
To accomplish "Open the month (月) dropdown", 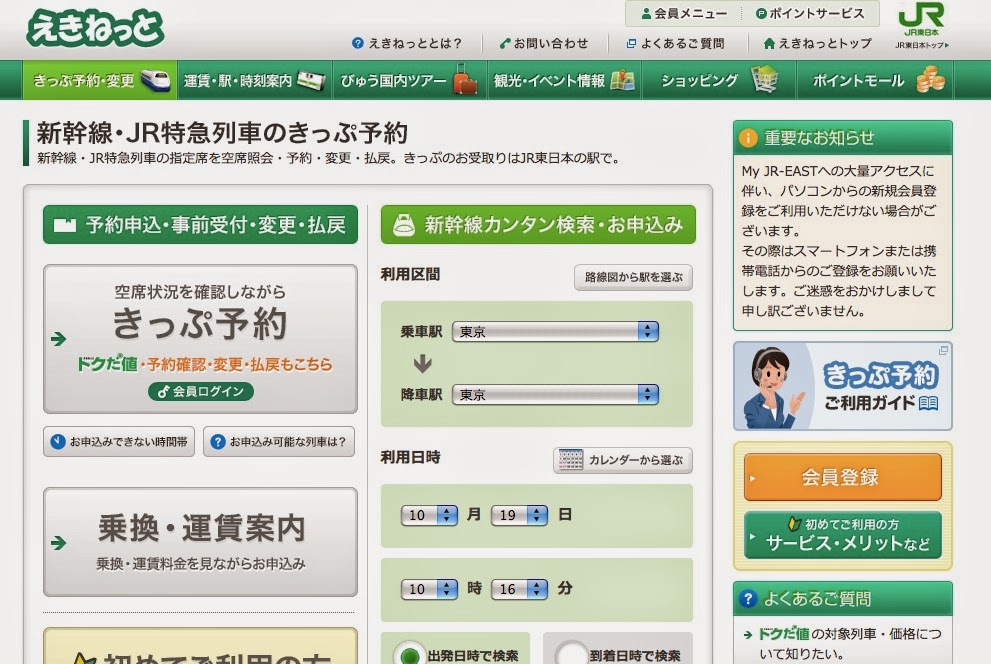I will coord(429,515).
